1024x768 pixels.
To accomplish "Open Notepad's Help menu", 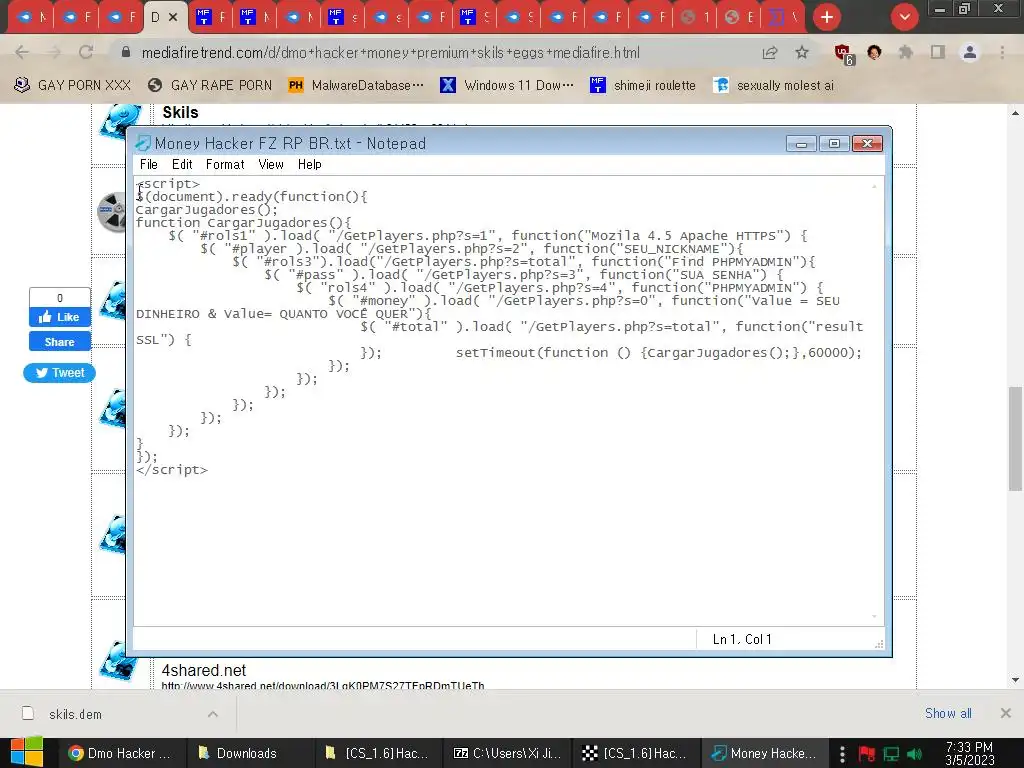I will (310, 165).
